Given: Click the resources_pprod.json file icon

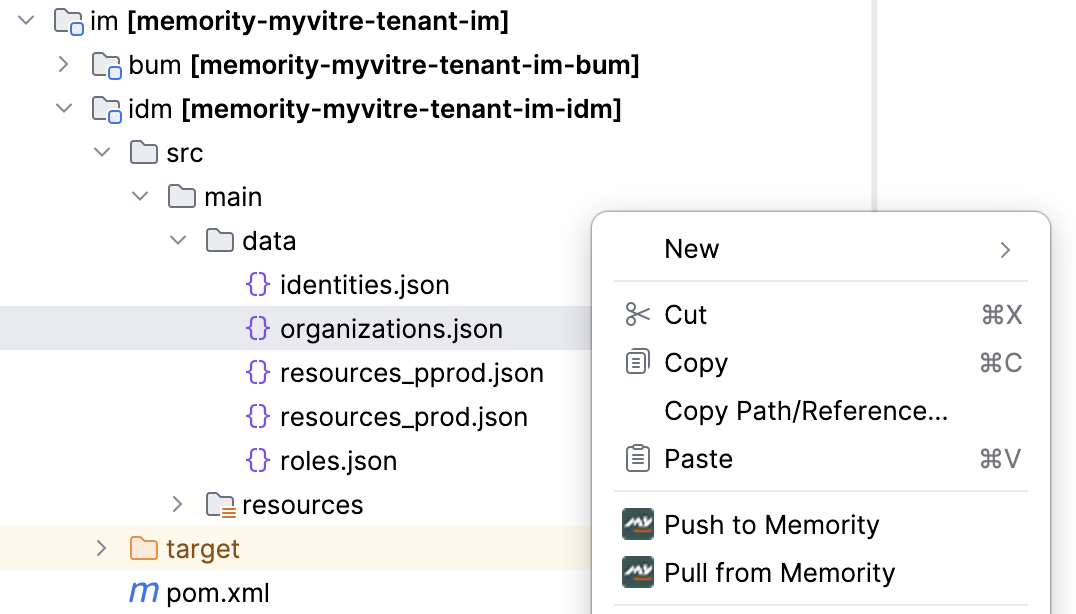Looking at the screenshot, I should coord(258,372).
